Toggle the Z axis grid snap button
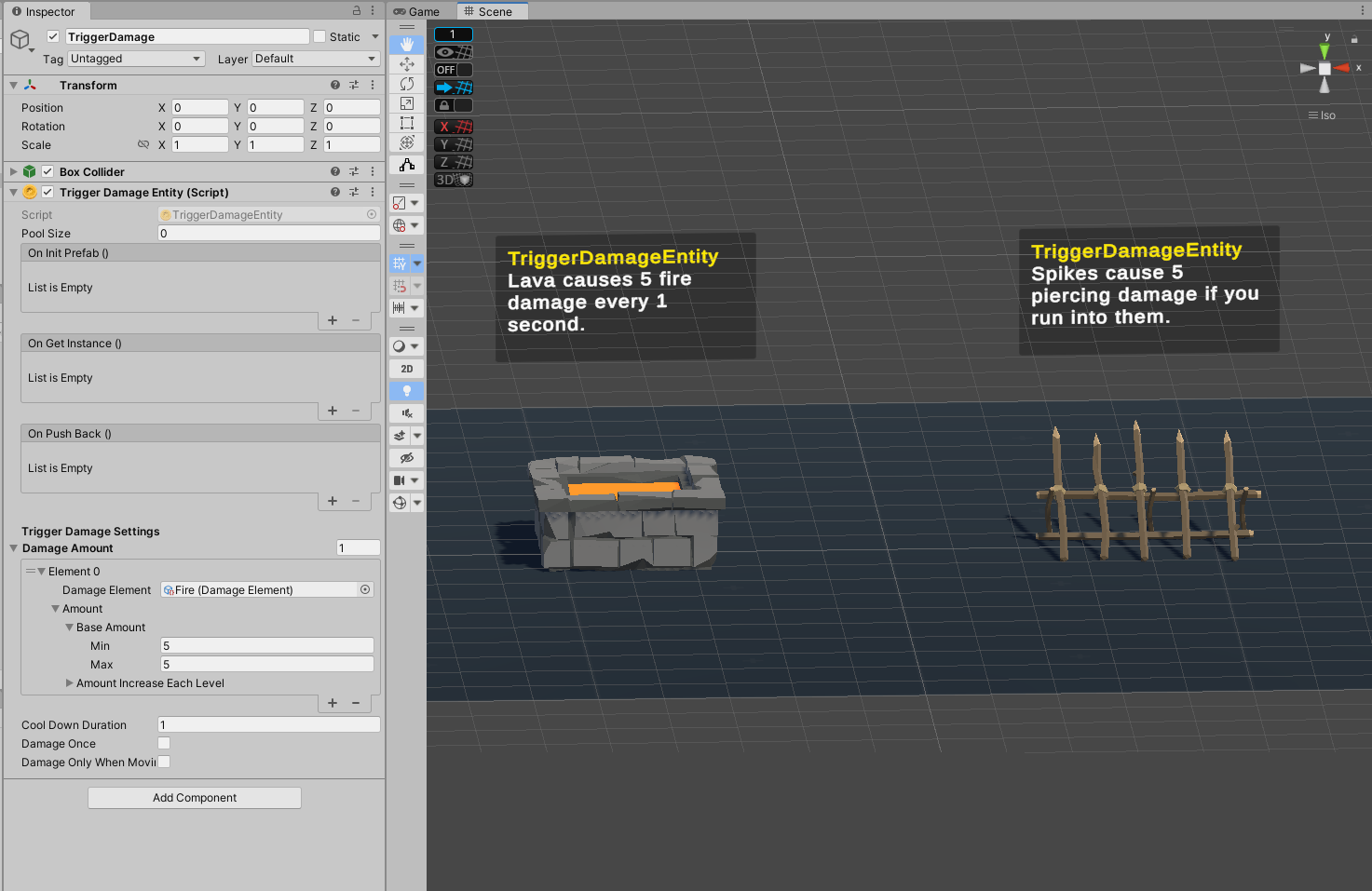Viewport: 1372px width, 891px height. 454,162
